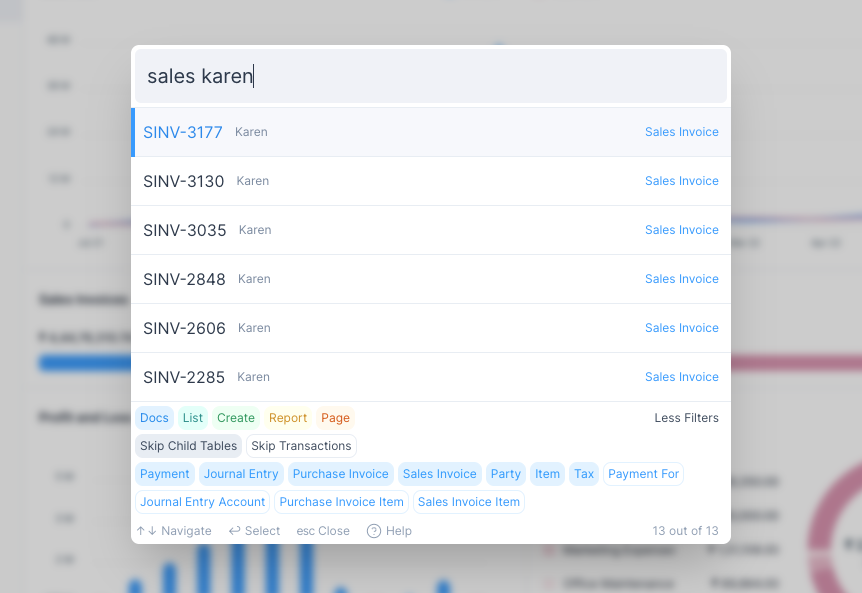Toggle the Journal Entry schema filter
Viewport: 862px width, 593px height.
coord(241,474)
